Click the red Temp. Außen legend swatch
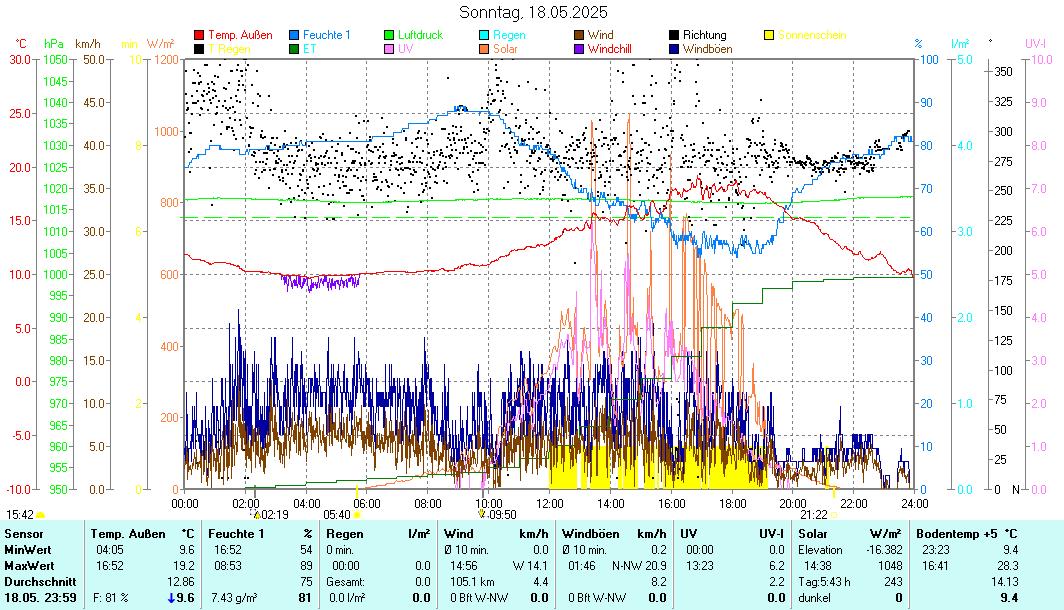This screenshot has width=1064, height=610. 199,35
